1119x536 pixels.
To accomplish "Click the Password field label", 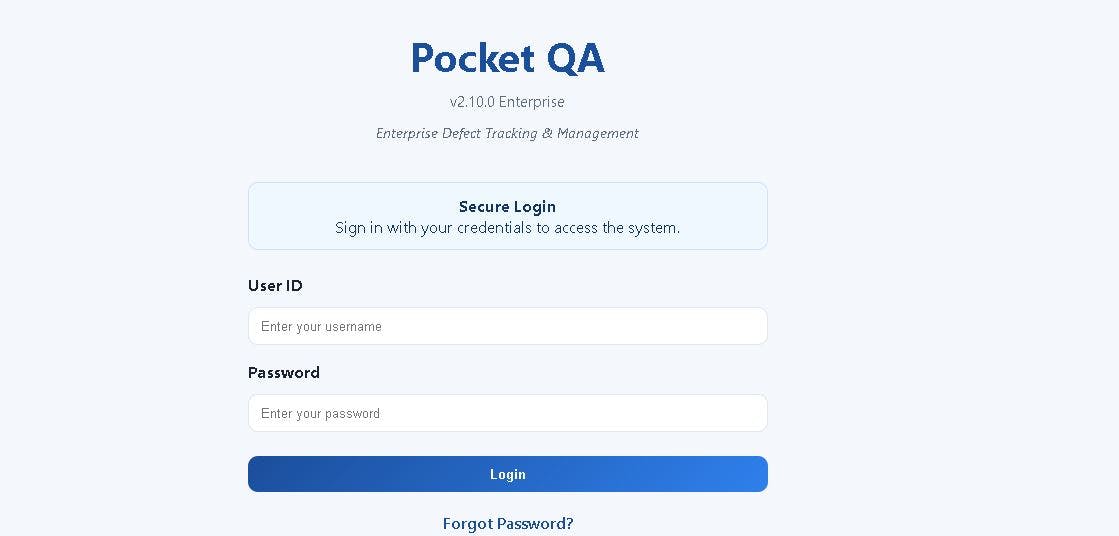I will point(283,373).
